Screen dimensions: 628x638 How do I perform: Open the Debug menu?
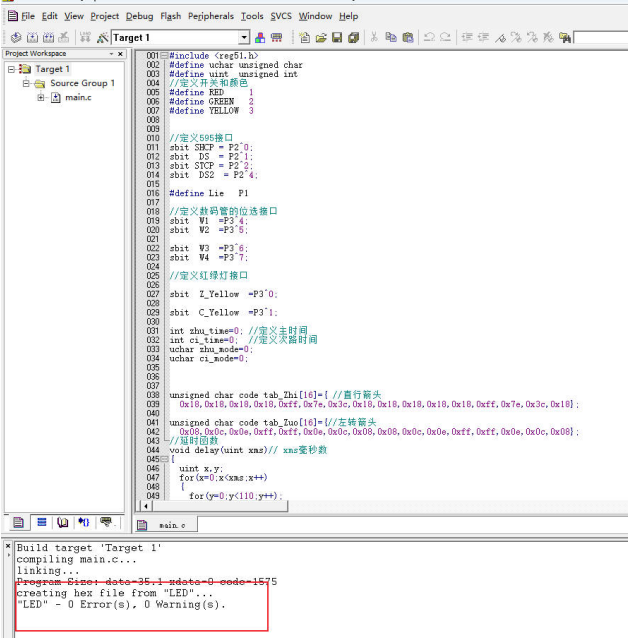140,16
